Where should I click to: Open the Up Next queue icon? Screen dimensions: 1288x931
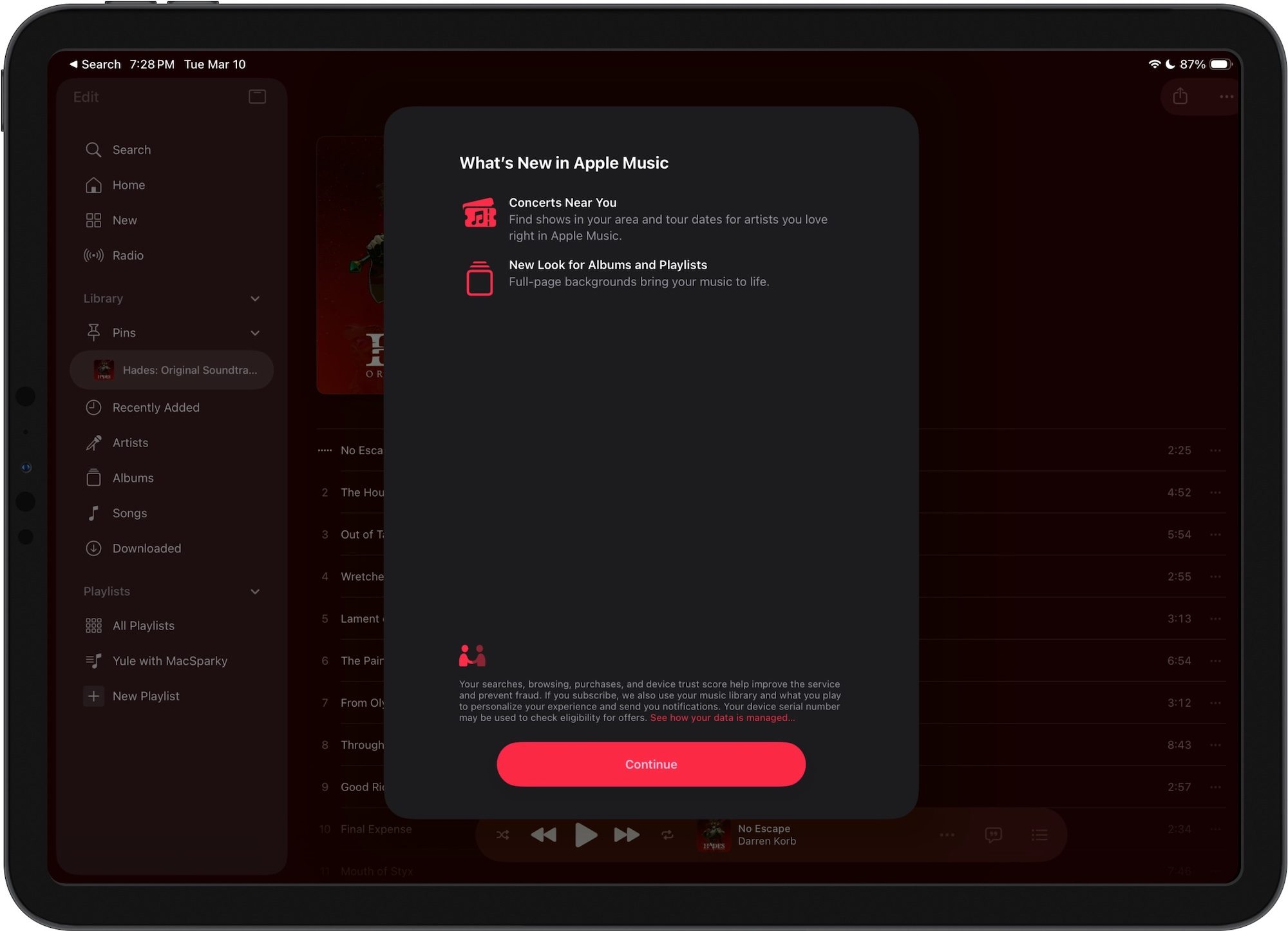[1039, 835]
